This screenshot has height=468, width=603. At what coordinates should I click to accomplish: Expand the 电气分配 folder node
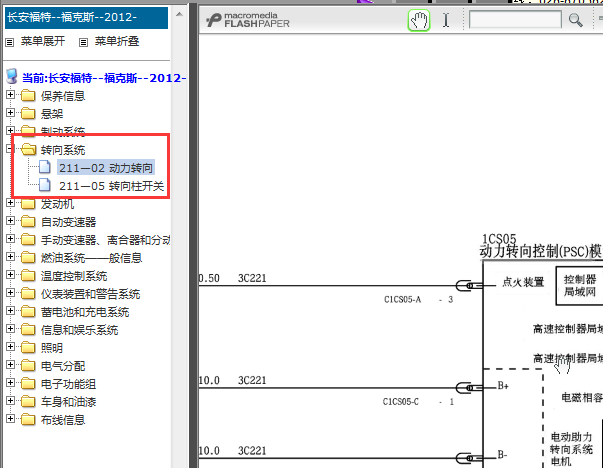click(x=10, y=365)
